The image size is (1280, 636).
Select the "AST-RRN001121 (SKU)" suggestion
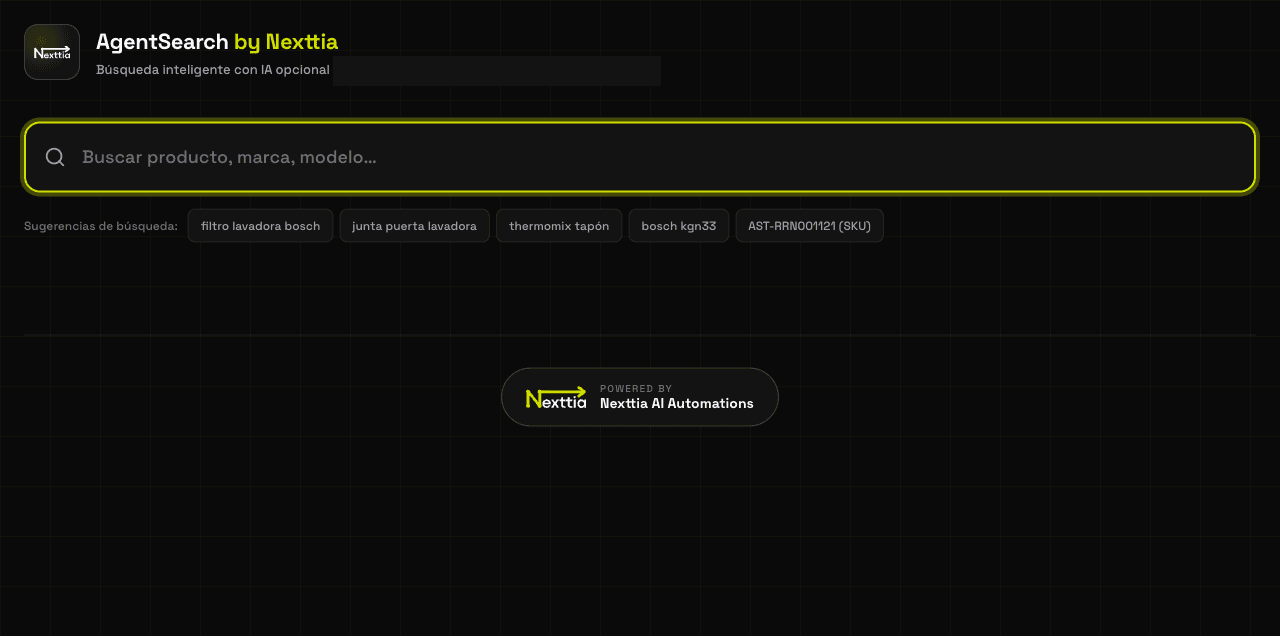pyautogui.click(x=809, y=226)
